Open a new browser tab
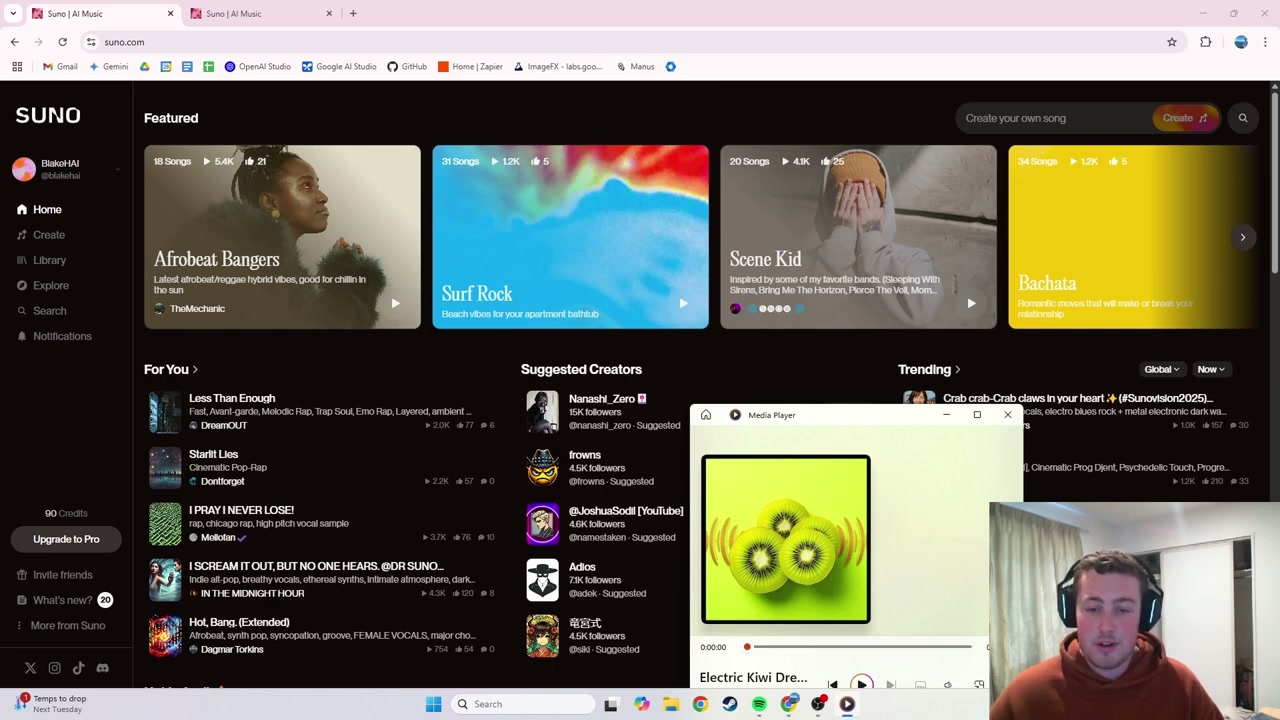The image size is (1280, 720). (x=353, y=14)
